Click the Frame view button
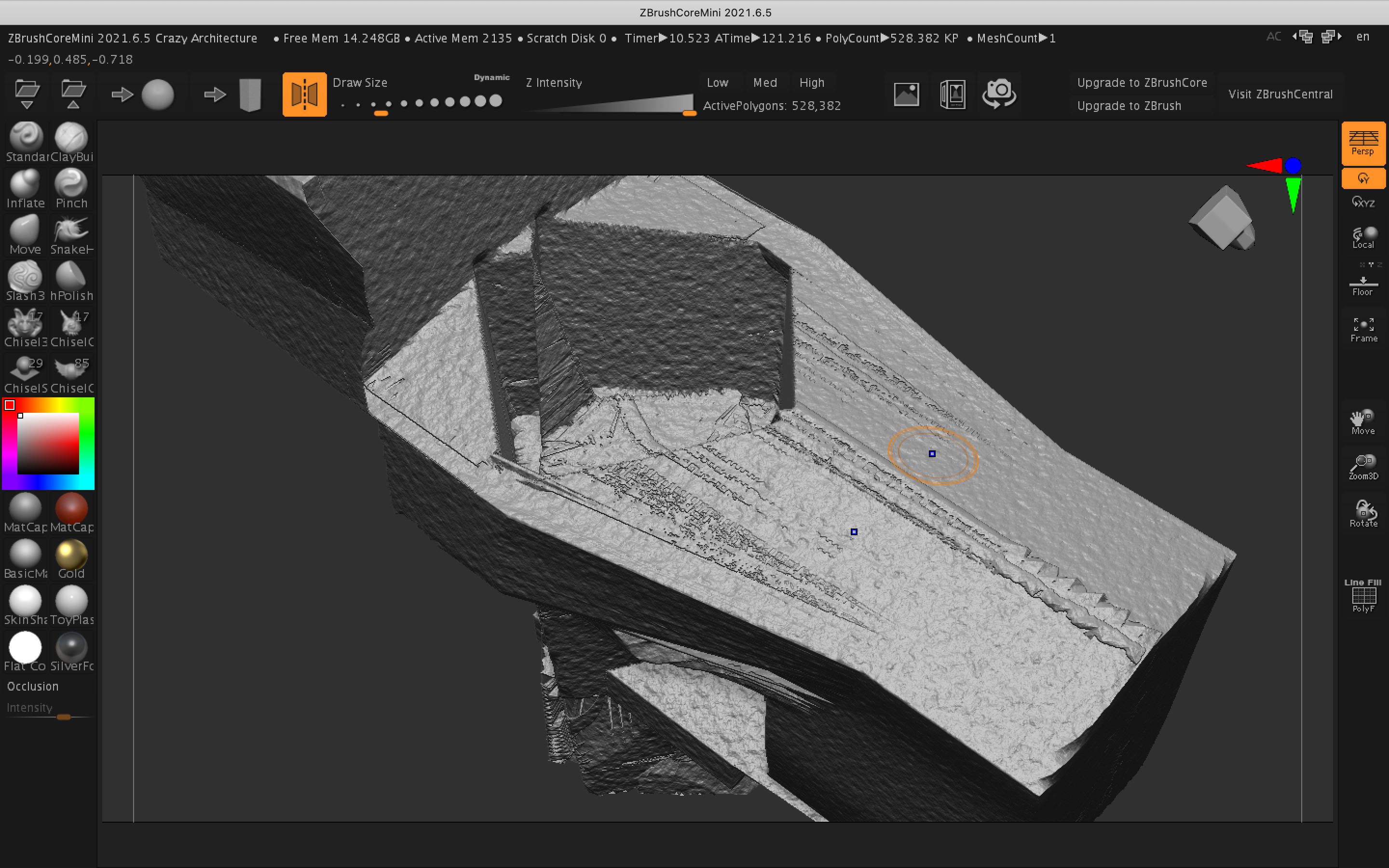This screenshot has height=868, width=1389. point(1363,329)
